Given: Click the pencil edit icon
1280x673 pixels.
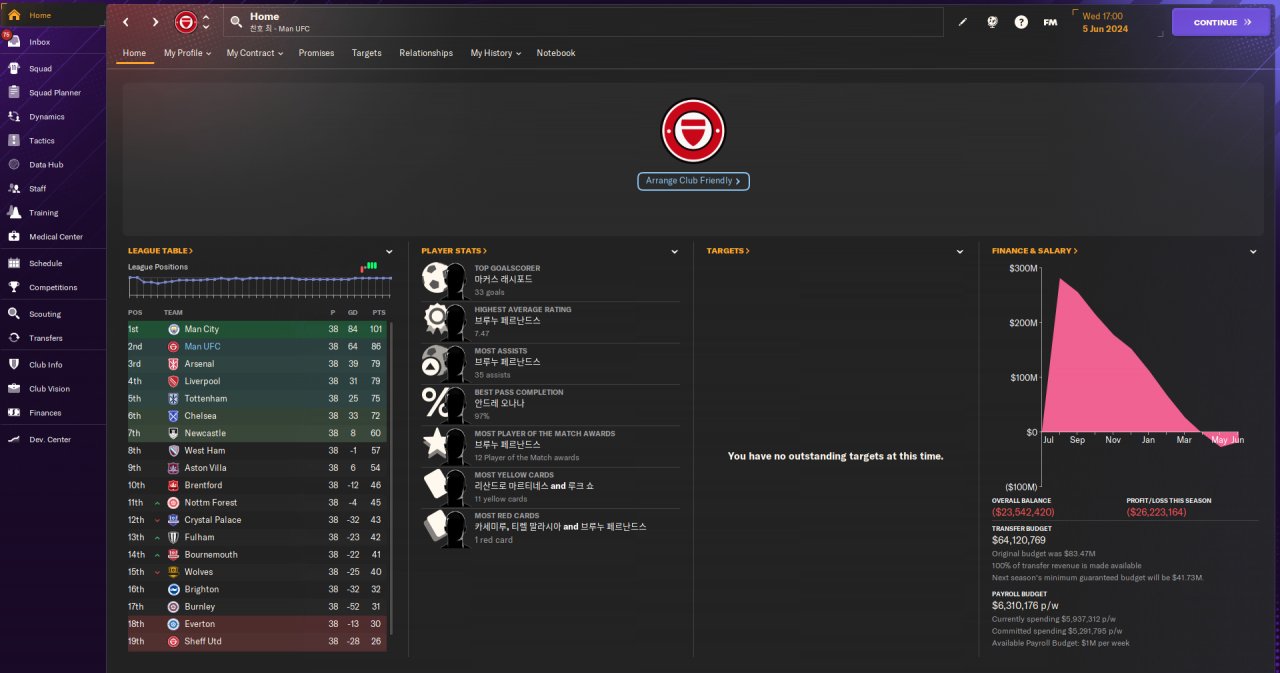Looking at the screenshot, I should [x=963, y=22].
